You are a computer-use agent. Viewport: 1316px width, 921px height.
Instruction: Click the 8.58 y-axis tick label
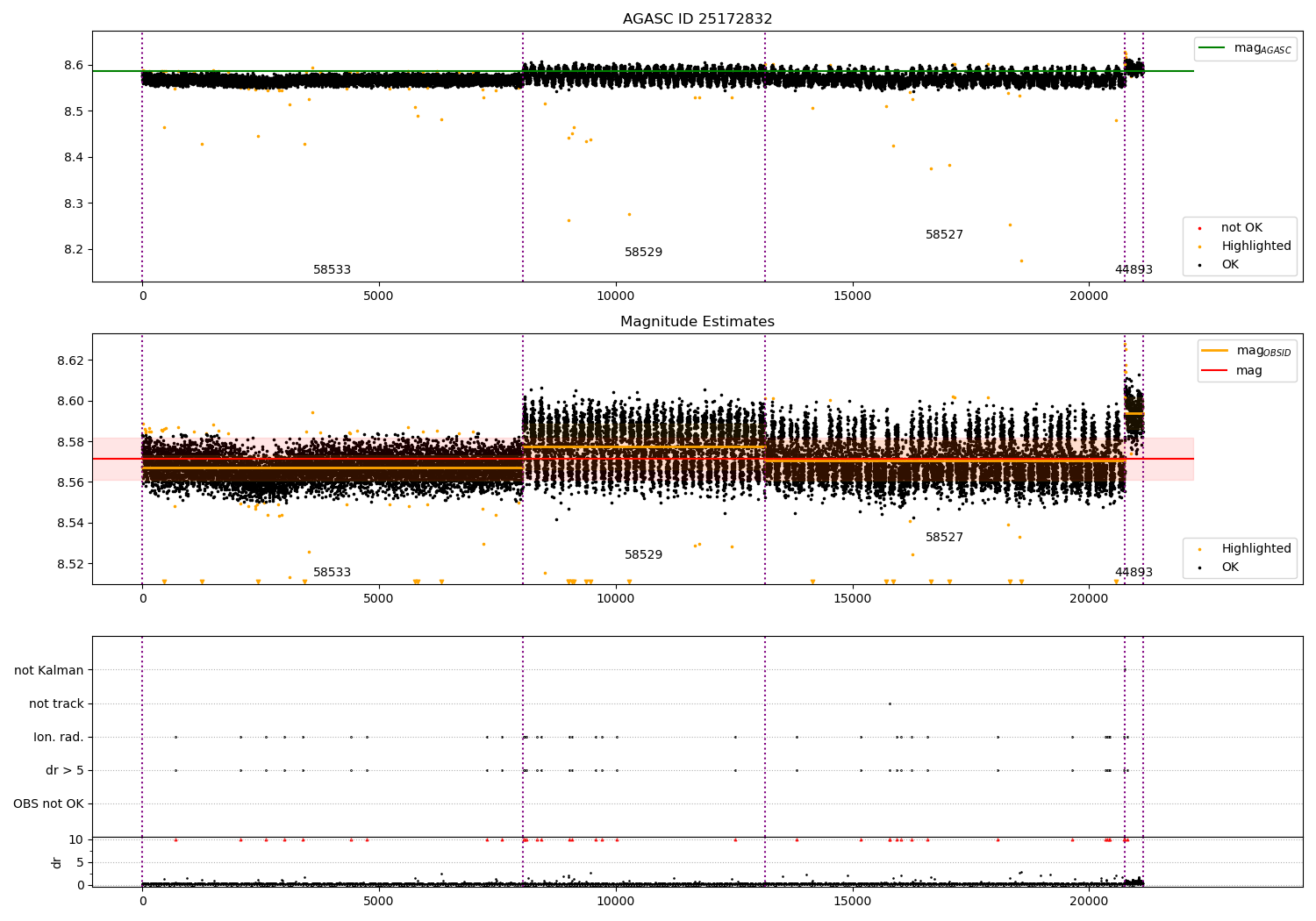click(x=69, y=443)
